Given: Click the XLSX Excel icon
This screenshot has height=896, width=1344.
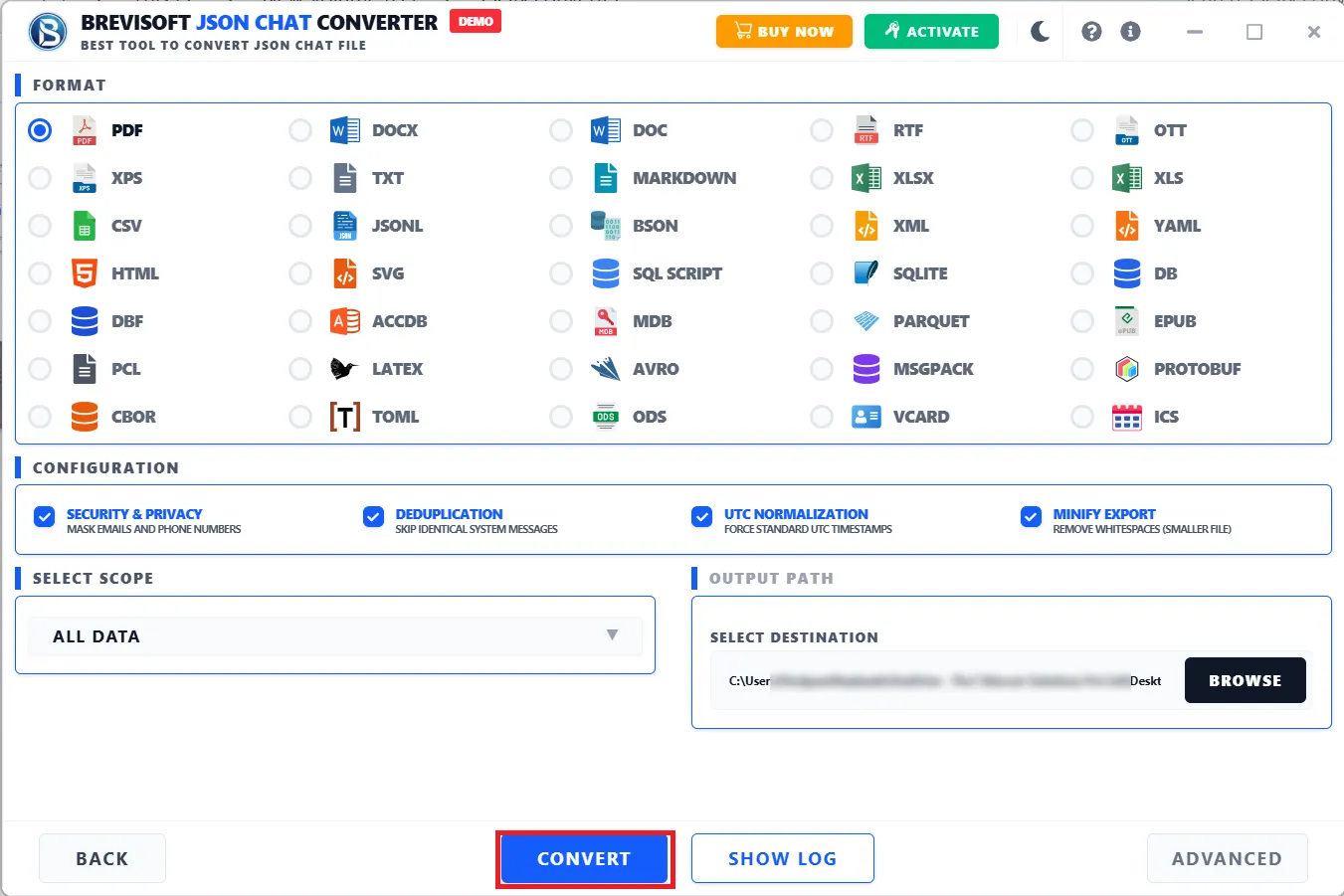Looking at the screenshot, I should [x=866, y=178].
